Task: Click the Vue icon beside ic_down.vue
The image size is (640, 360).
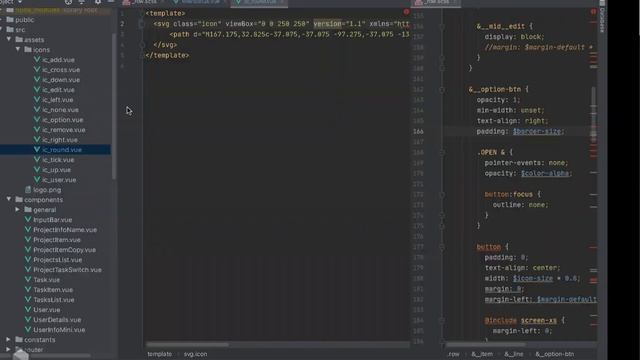Action: pos(37,80)
